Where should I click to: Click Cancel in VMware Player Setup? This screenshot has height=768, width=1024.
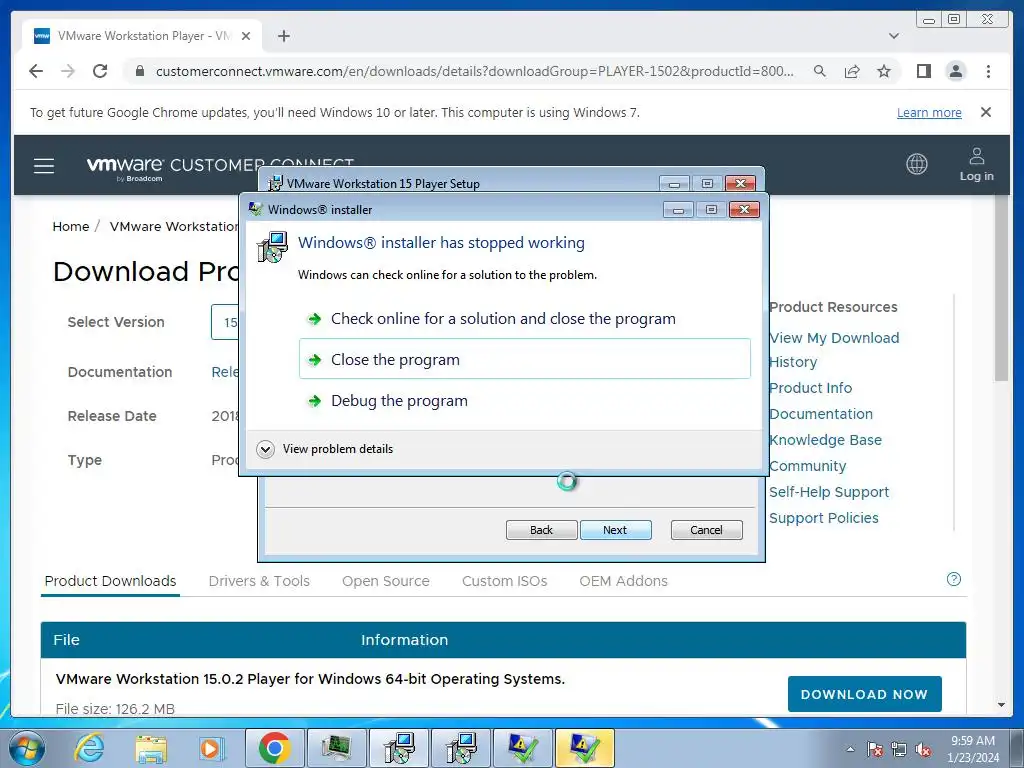[x=707, y=530]
